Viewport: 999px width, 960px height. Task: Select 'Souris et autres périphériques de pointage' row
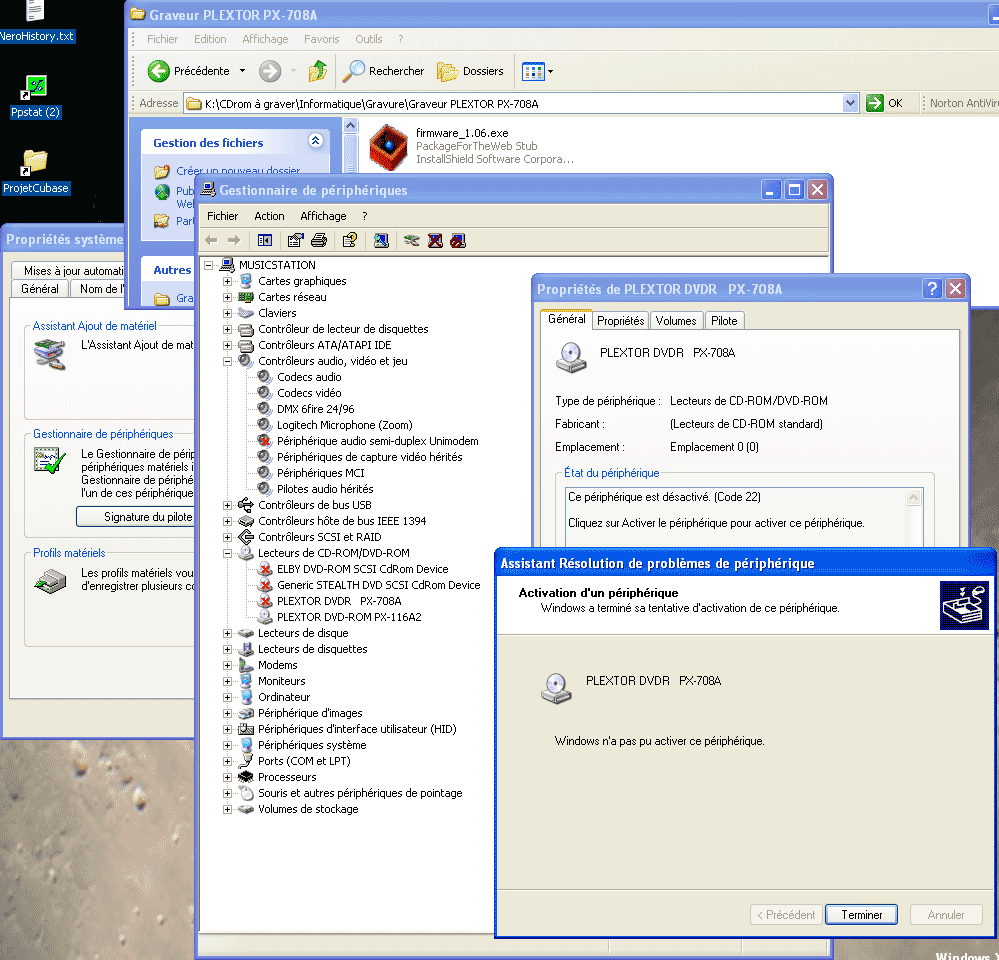click(x=360, y=793)
